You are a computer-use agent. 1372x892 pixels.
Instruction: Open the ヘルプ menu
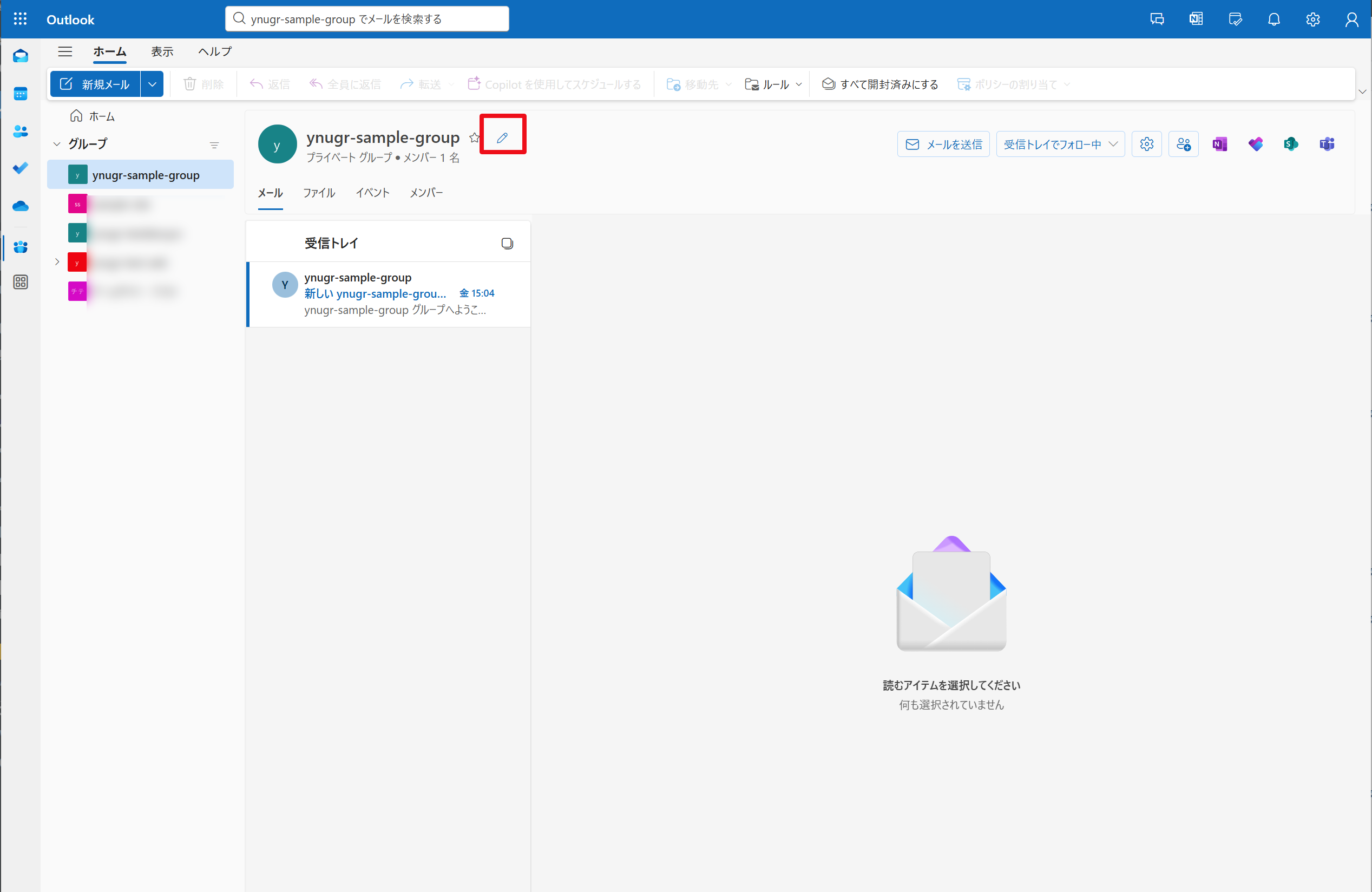point(214,51)
